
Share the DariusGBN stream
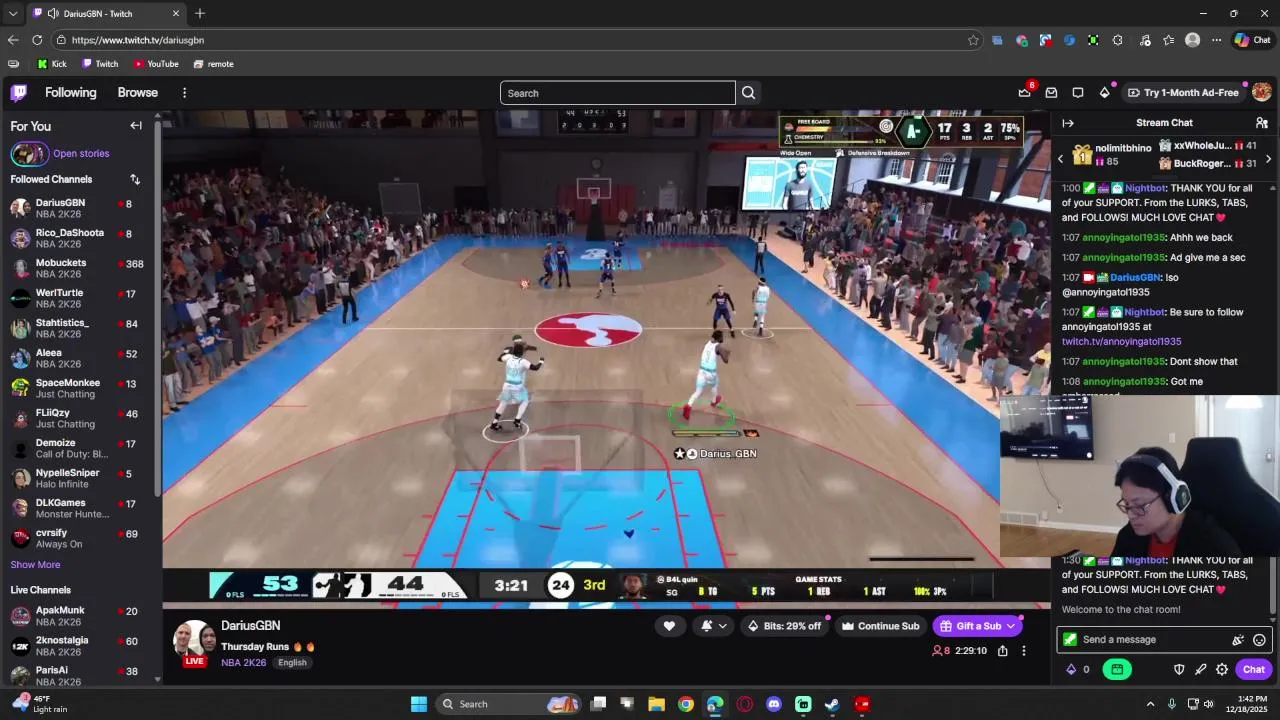pos(1002,651)
